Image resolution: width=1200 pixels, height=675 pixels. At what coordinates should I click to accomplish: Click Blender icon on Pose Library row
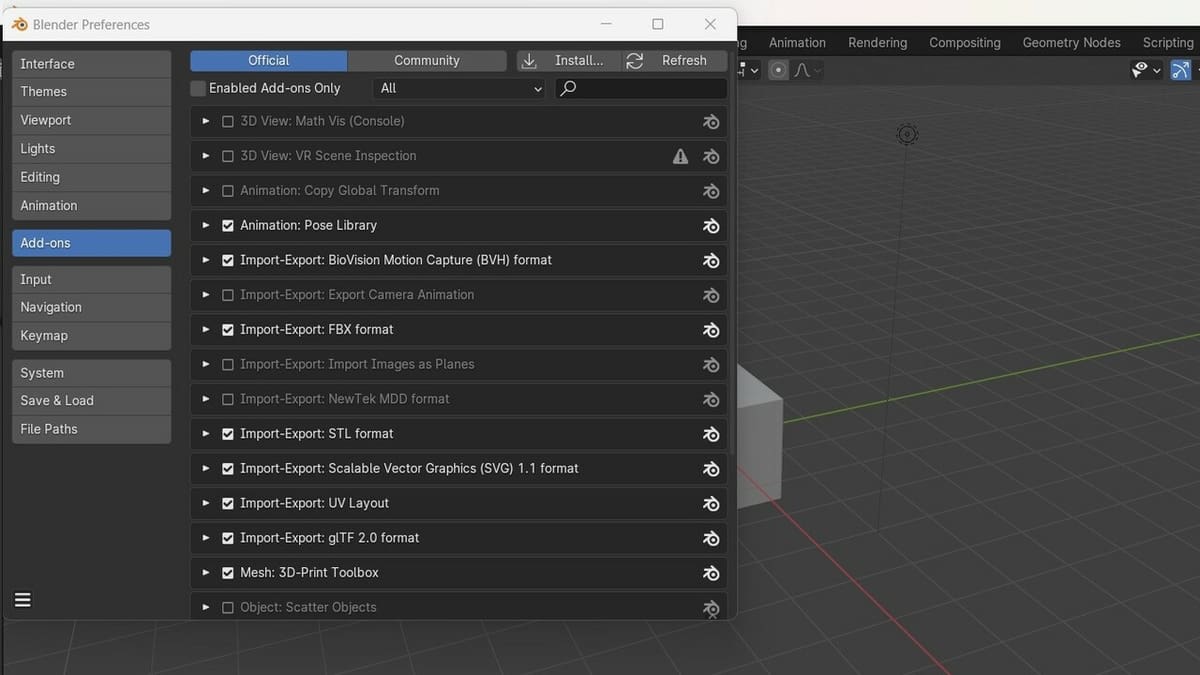711,226
